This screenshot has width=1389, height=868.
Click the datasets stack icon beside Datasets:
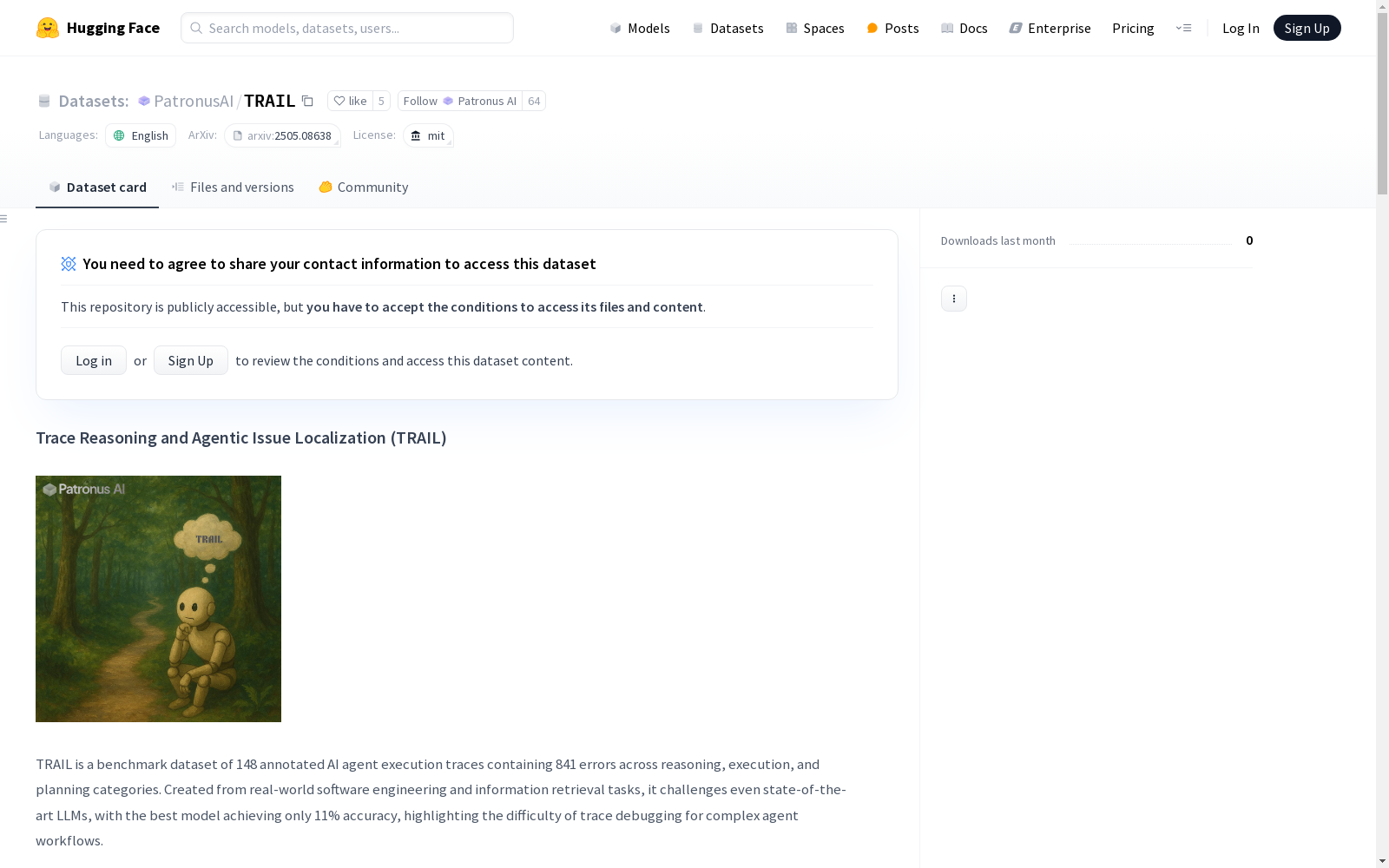[44, 101]
